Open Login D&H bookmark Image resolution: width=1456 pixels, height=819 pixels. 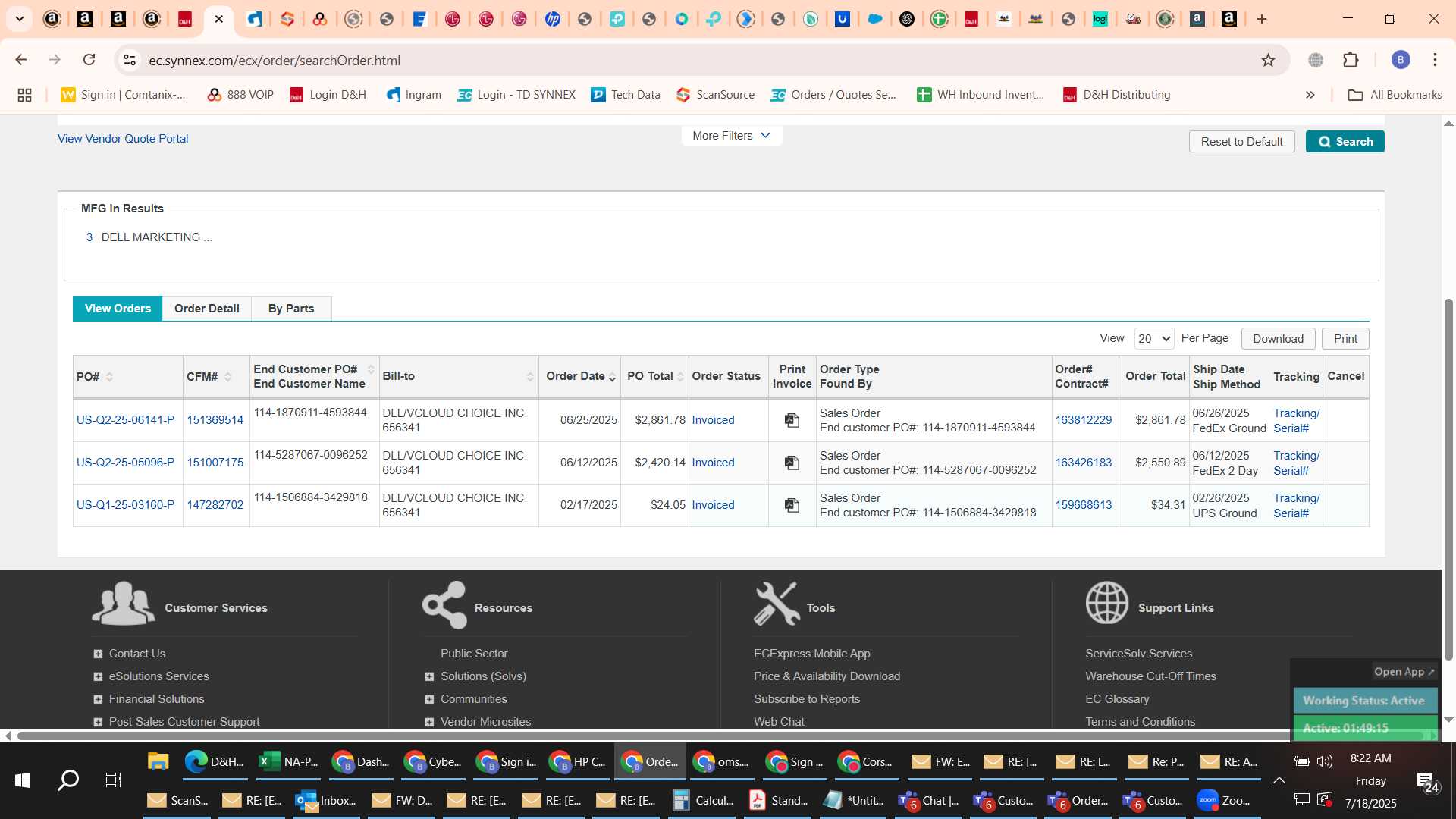[x=328, y=95]
